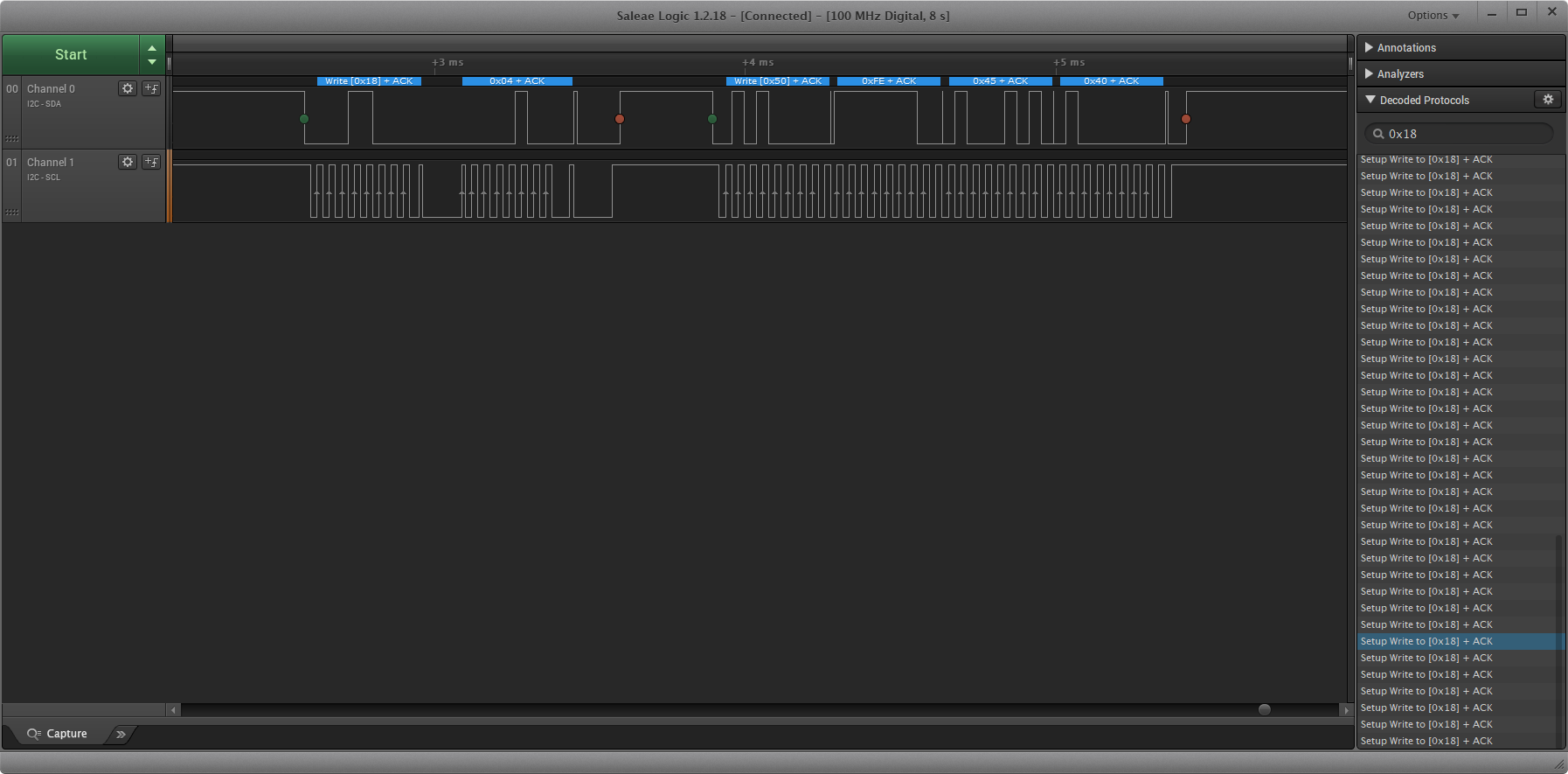Select the highlighted Setup Write to [0x18] row
Screen dimensions: 1568x774
pyautogui.click(x=1460, y=641)
